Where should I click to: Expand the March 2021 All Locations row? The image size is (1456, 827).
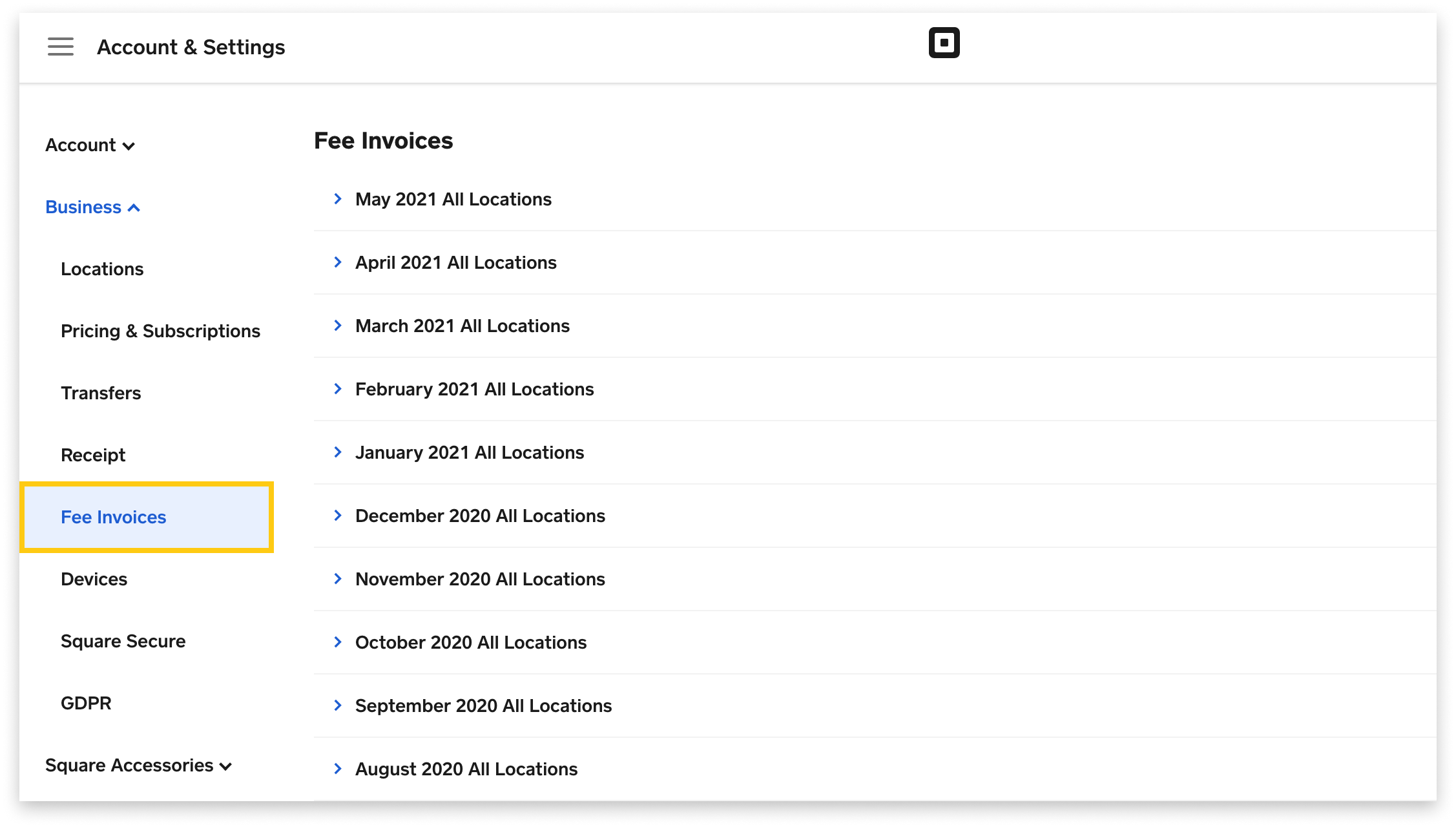coord(875,326)
